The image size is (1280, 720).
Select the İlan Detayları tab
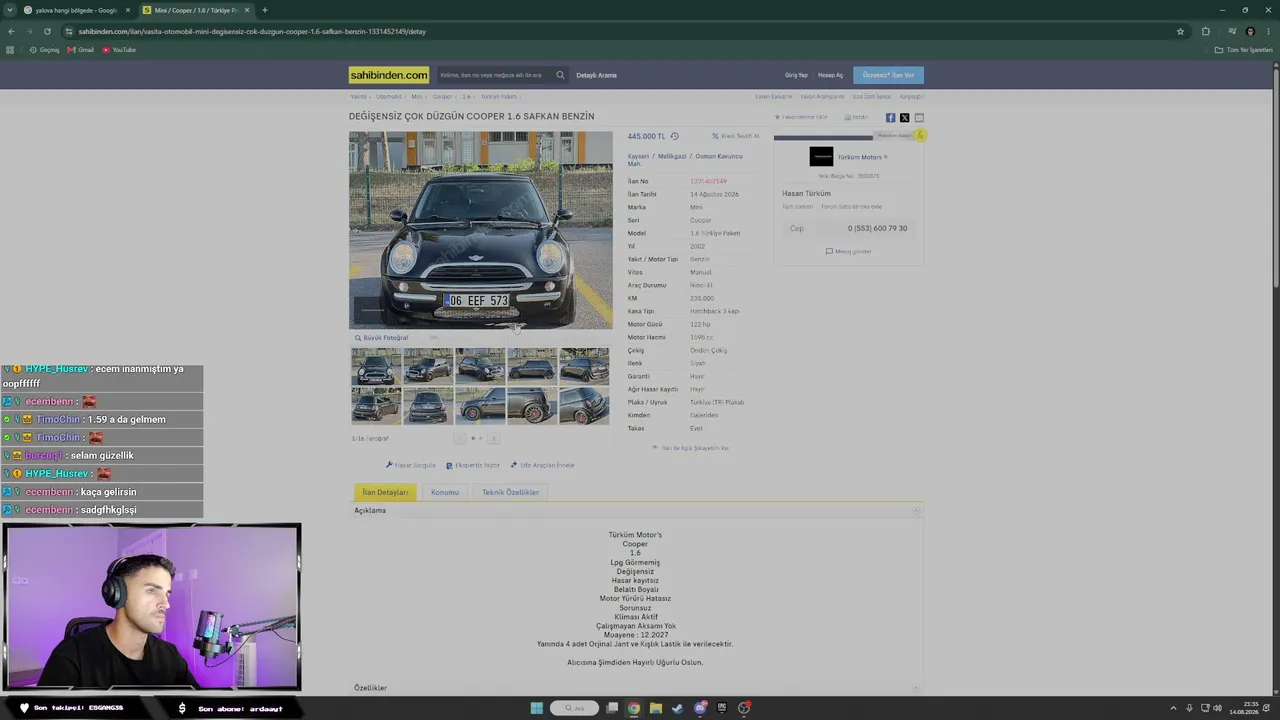(x=385, y=492)
